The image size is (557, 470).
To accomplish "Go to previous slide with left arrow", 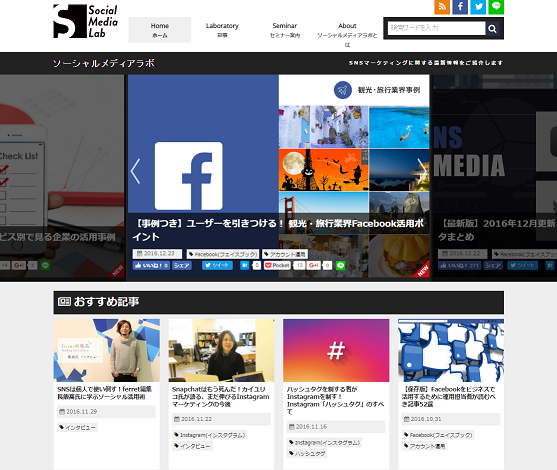I will 135,171.
